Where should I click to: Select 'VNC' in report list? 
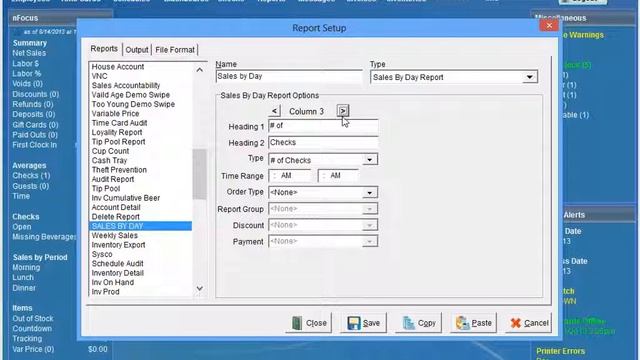point(99,76)
